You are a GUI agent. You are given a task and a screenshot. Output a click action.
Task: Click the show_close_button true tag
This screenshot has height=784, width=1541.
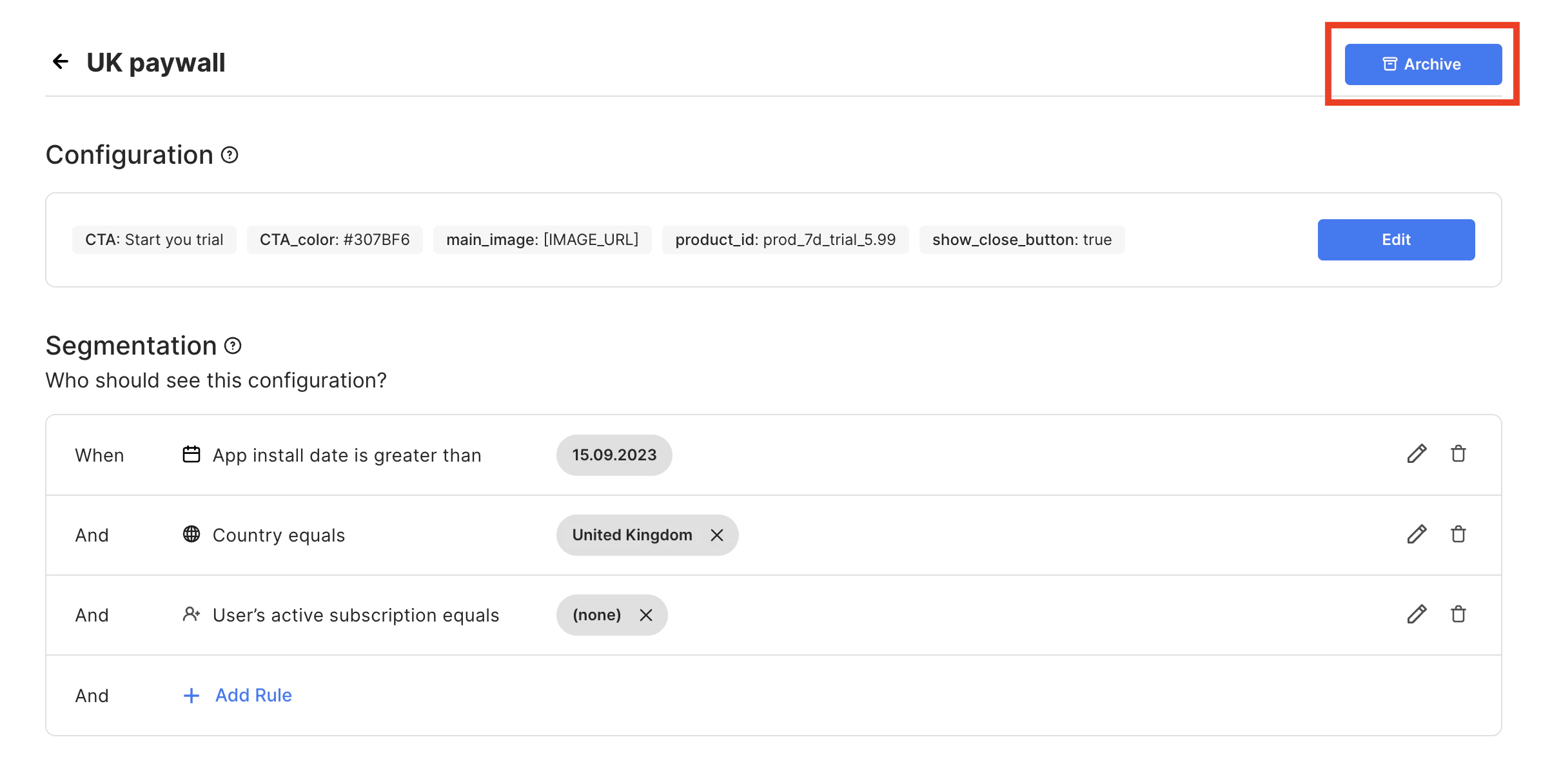[1021, 240]
